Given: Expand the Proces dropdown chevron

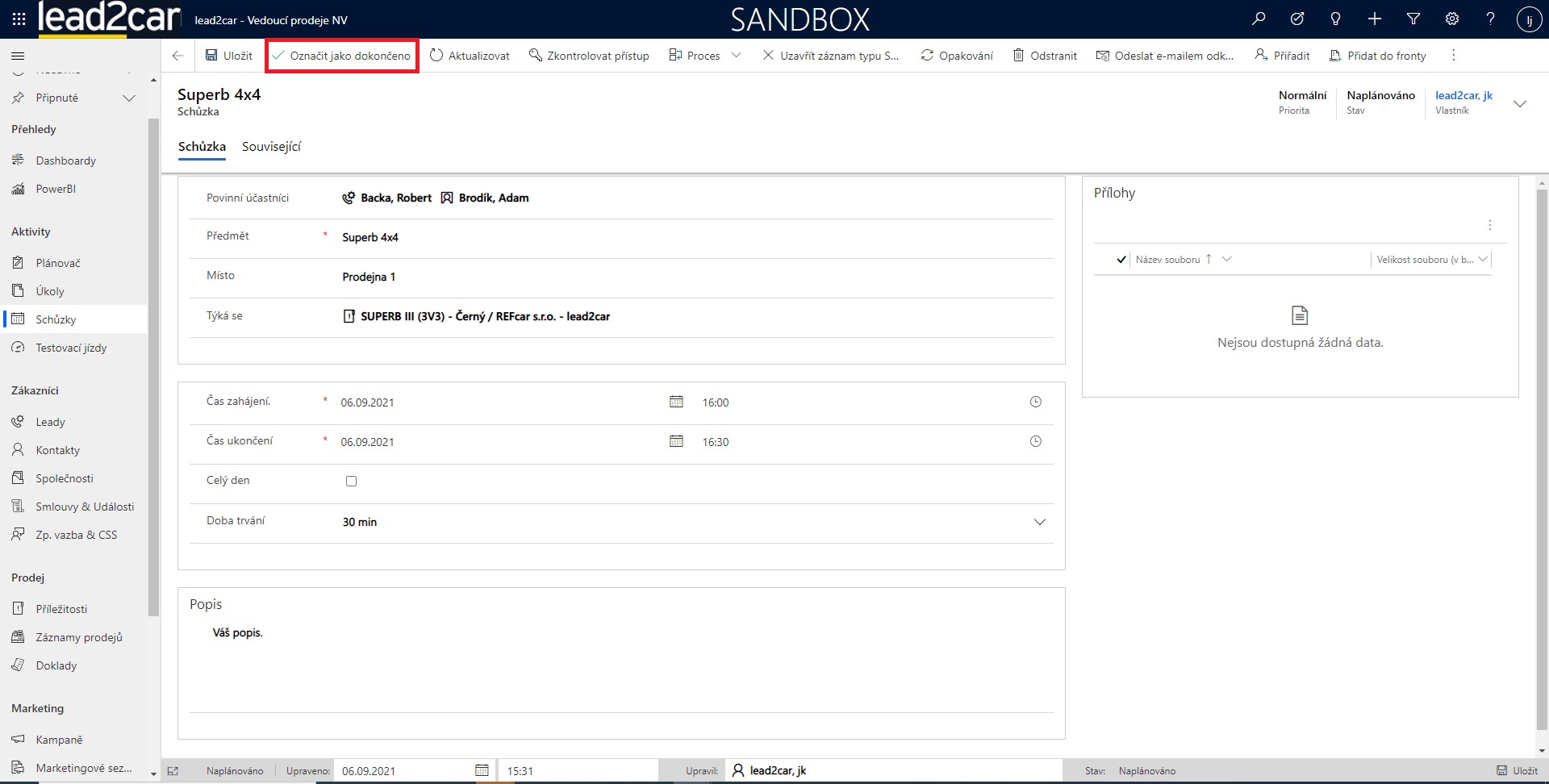Looking at the screenshot, I should pyautogui.click(x=736, y=56).
